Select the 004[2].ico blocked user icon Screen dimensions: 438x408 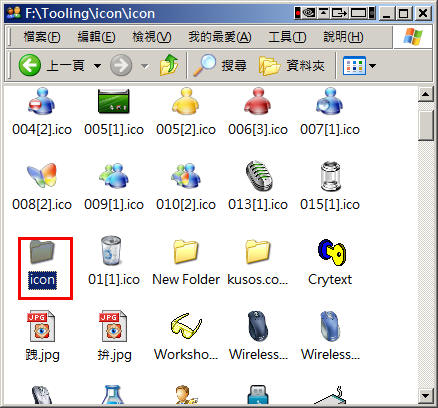click(x=42, y=101)
